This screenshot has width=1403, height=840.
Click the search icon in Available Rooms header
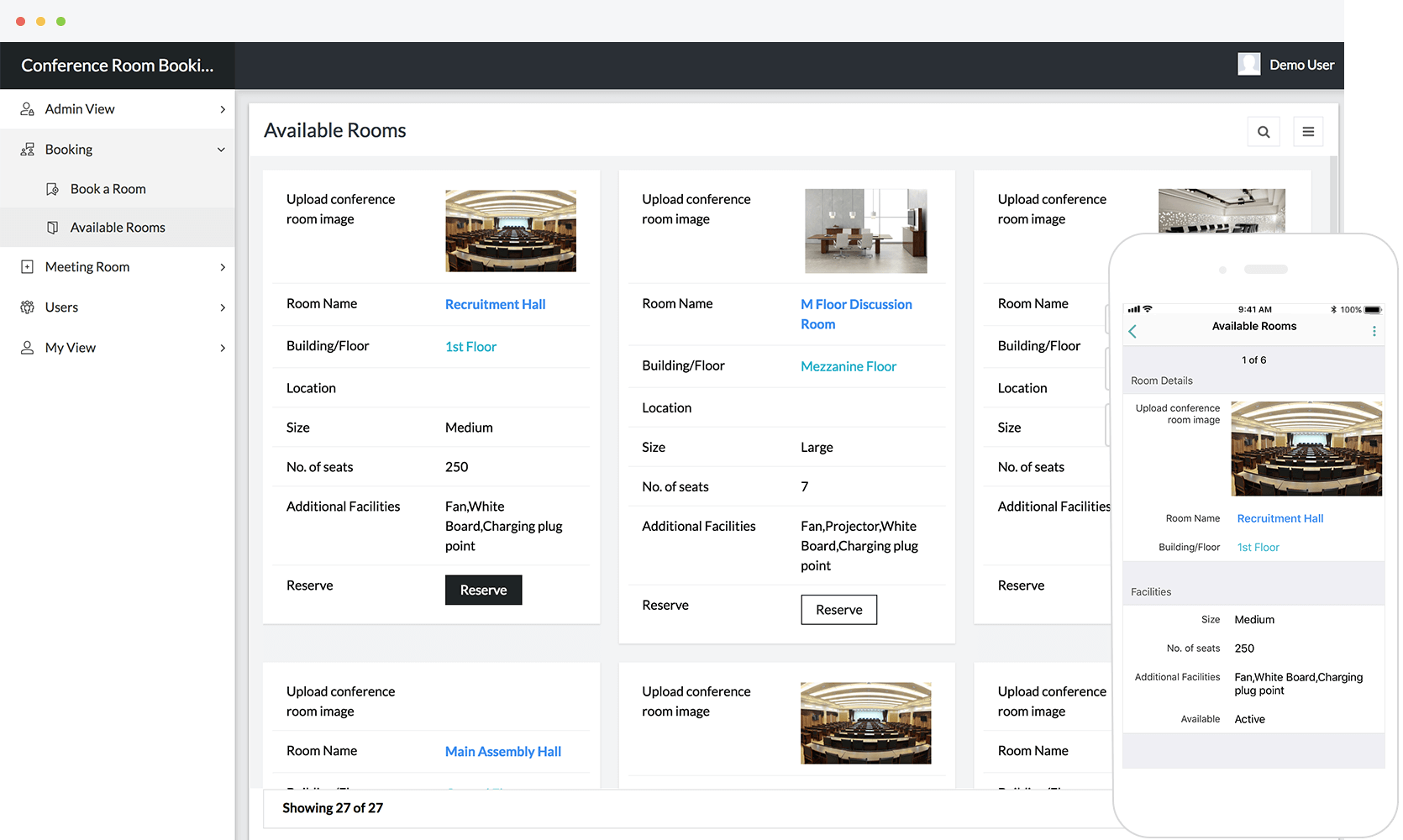pos(1264,132)
